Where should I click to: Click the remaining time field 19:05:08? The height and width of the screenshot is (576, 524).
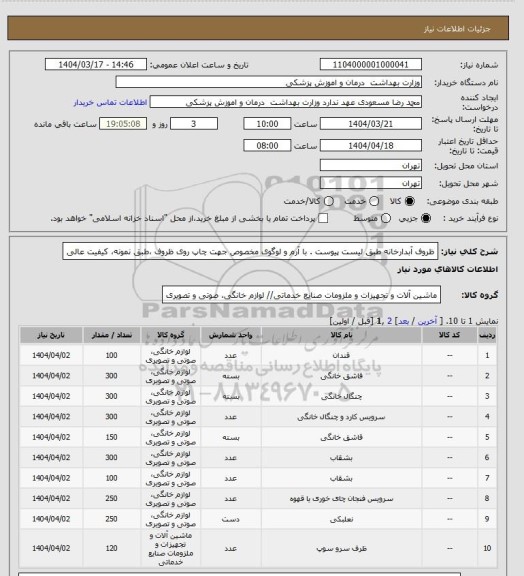123,124
